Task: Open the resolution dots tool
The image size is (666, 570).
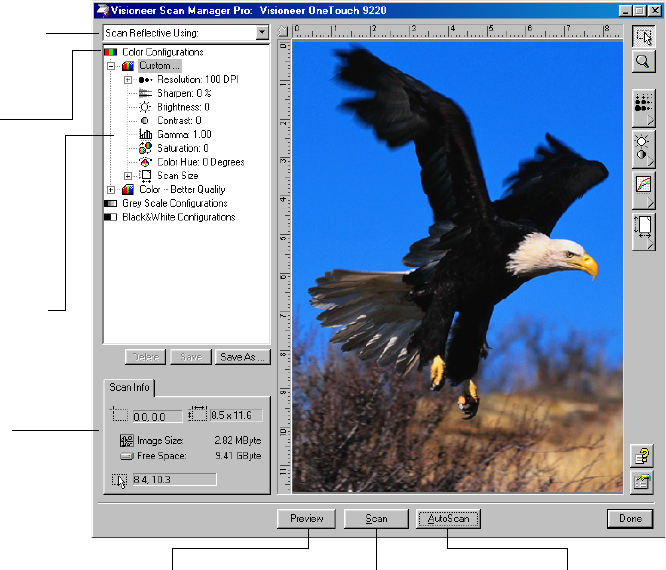Action: 643,104
